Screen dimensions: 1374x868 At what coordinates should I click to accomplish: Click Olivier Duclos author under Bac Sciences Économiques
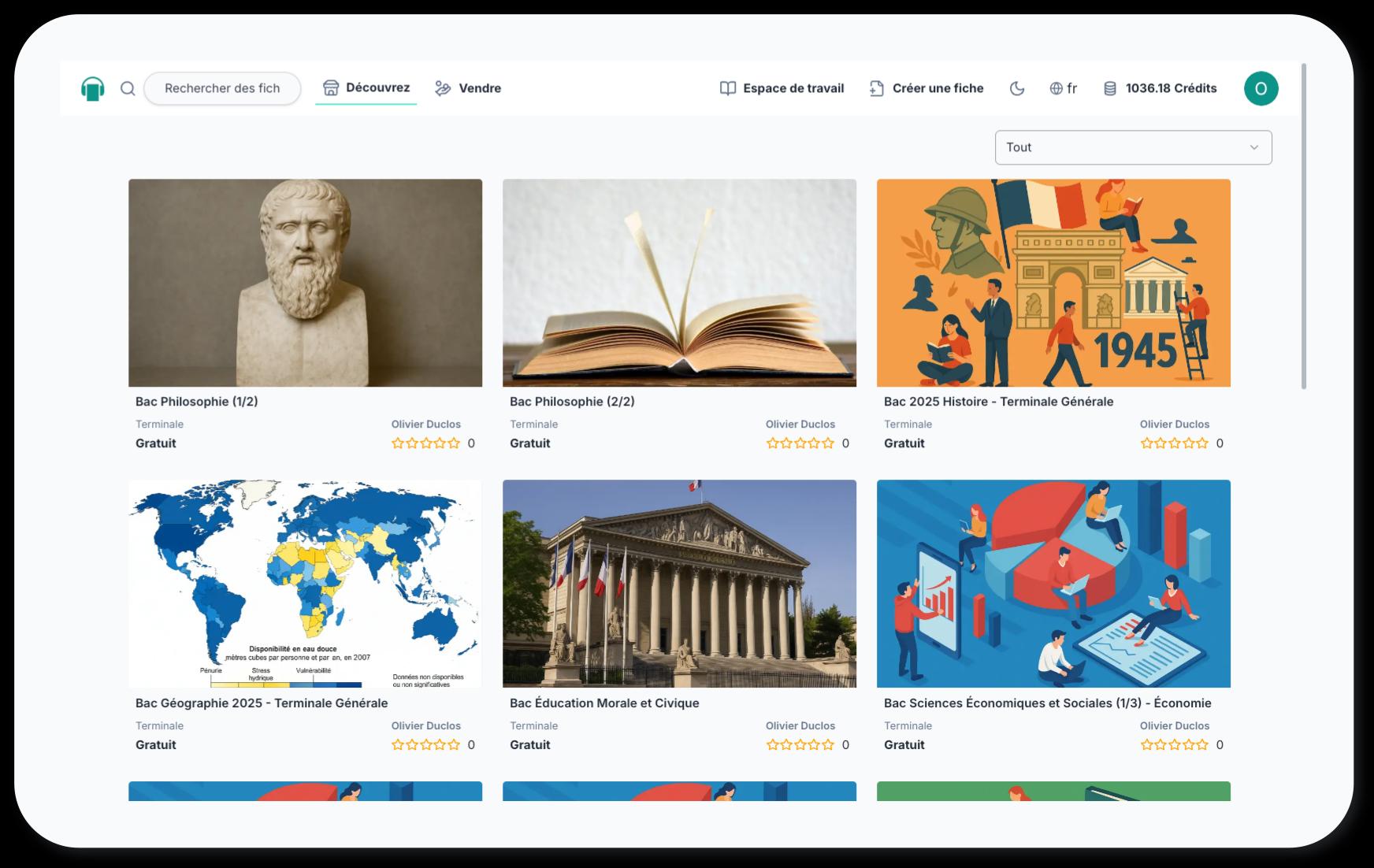(x=1174, y=725)
